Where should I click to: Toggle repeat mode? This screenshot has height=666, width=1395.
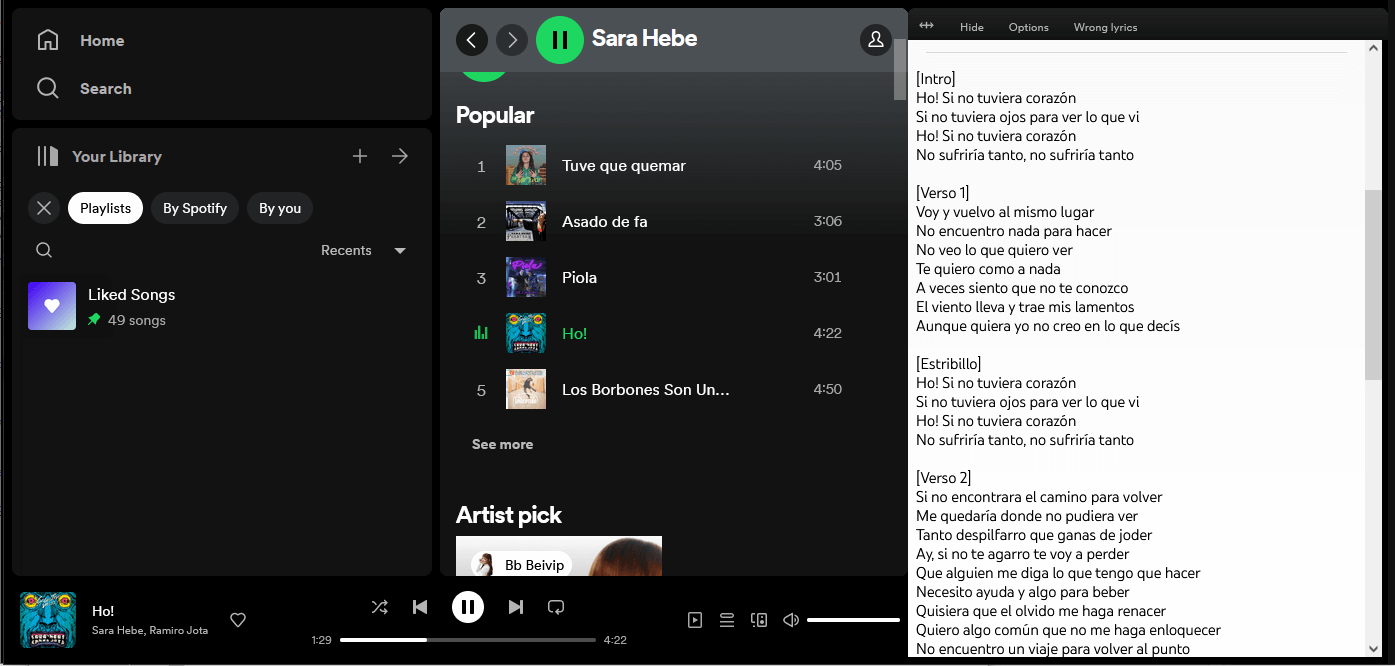pyautogui.click(x=556, y=607)
